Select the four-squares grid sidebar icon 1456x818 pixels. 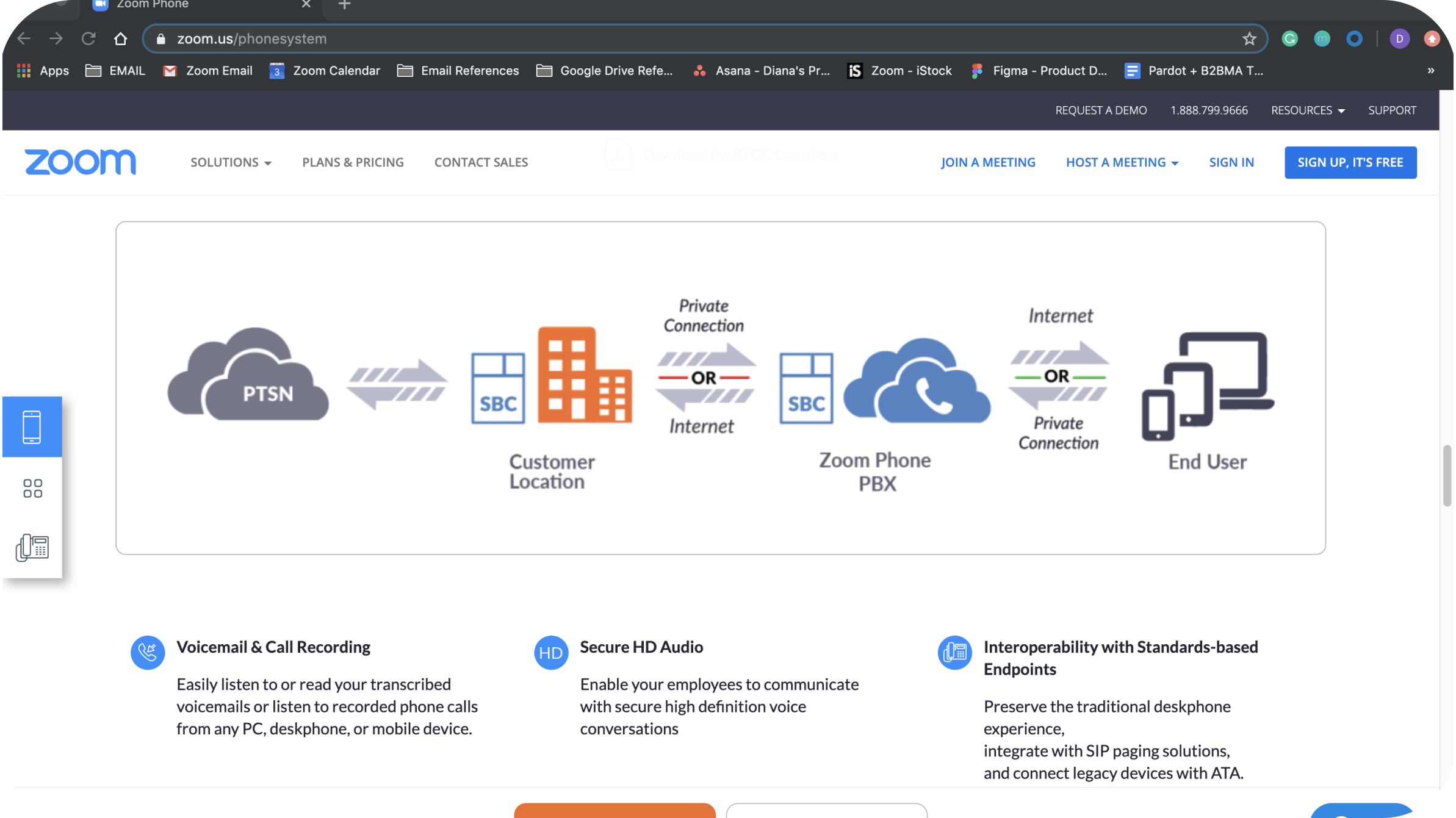coord(32,487)
